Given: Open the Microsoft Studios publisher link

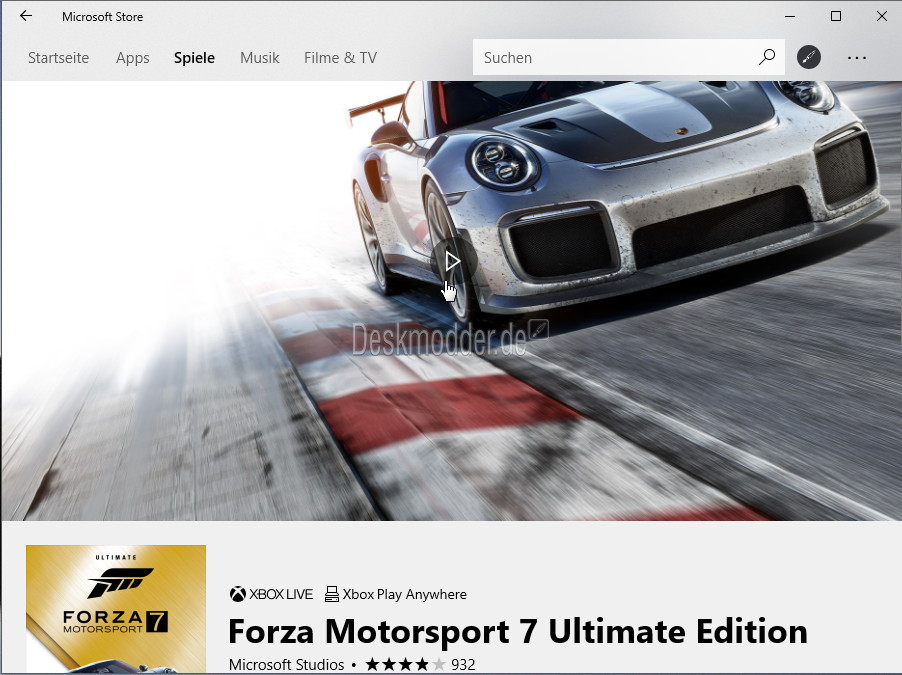Looking at the screenshot, I should (286, 665).
